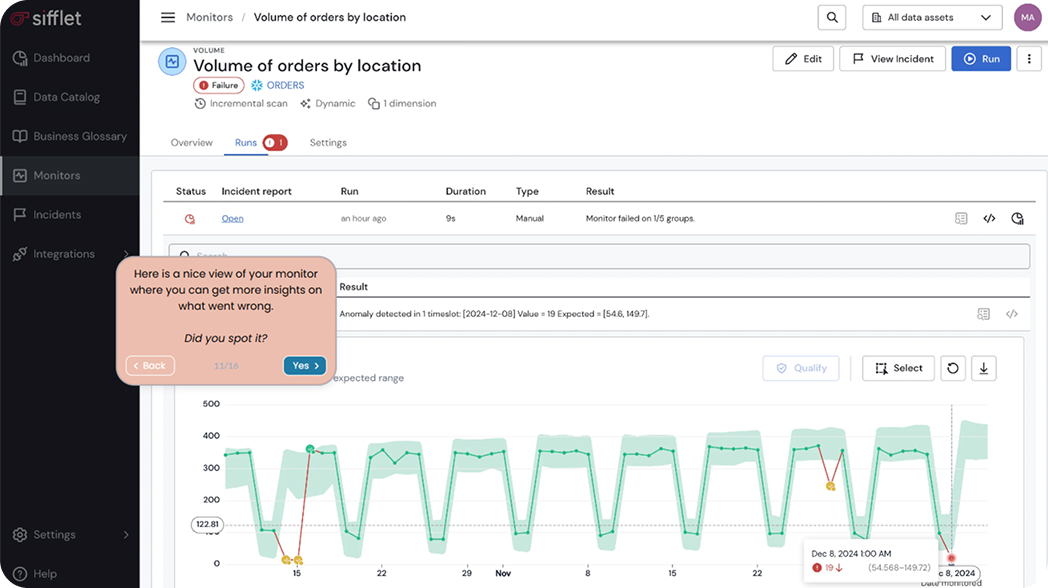Click the Qualify button
1048x588 pixels.
point(801,368)
